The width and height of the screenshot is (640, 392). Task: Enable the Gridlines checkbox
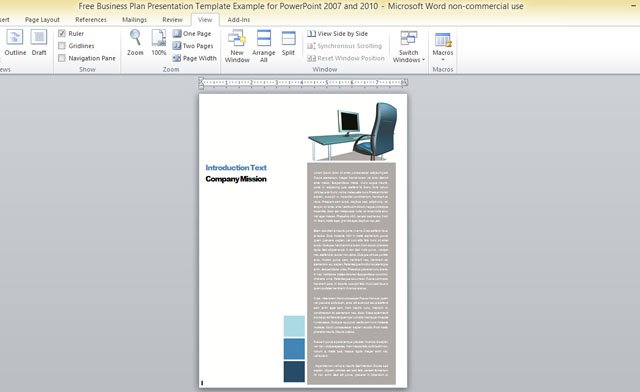click(62, 46)
